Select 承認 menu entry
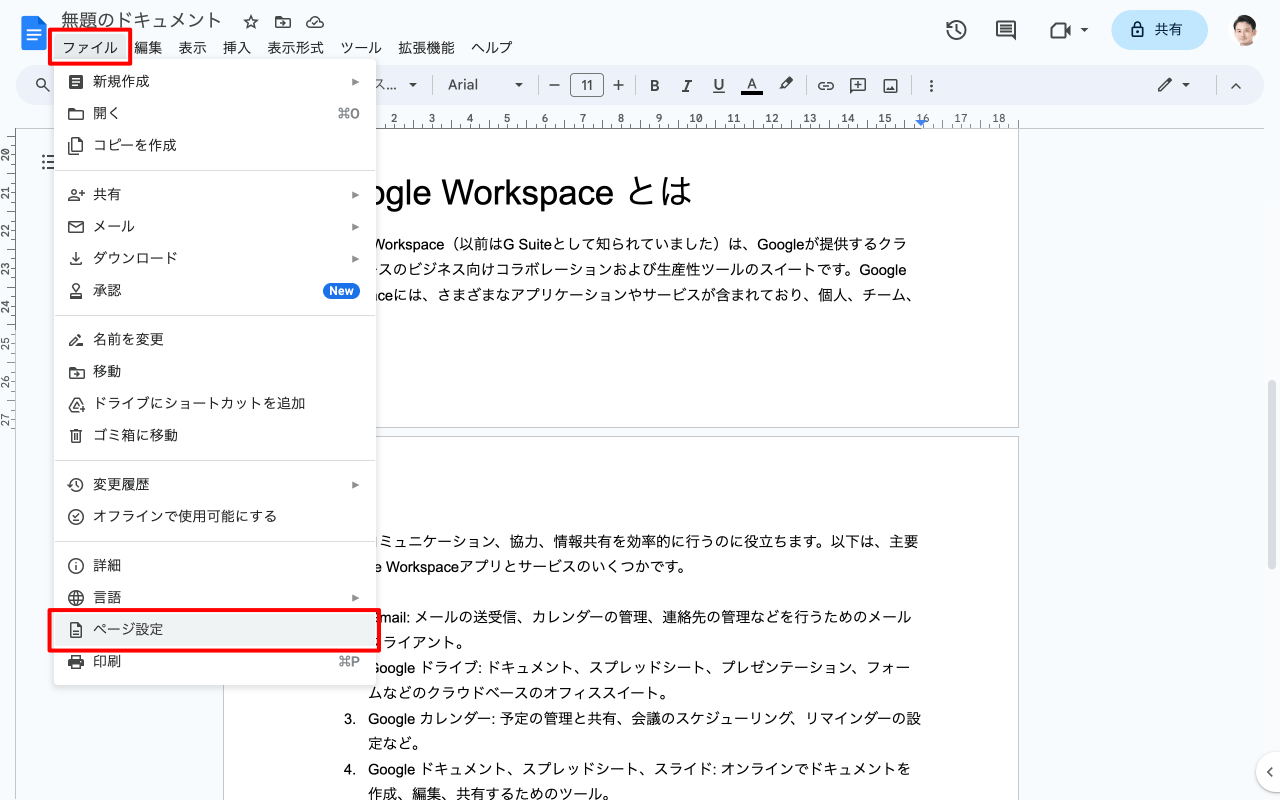1280x800 pixels. (x=215, y=290)
